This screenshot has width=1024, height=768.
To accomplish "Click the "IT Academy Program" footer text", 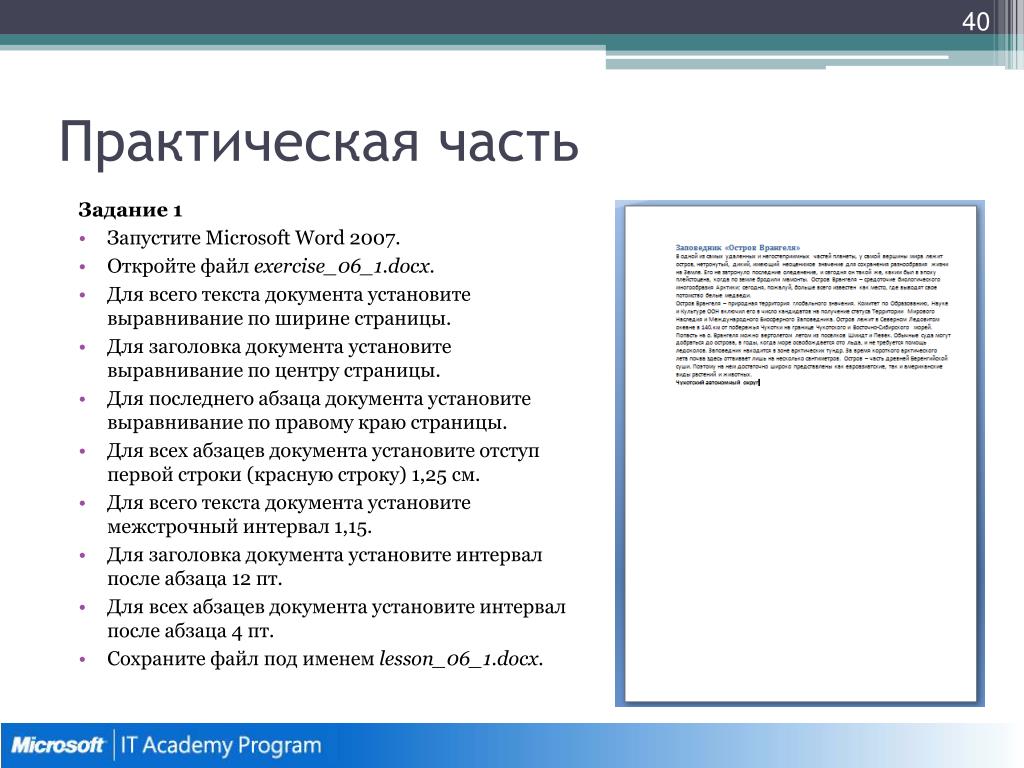I will 221,745.
